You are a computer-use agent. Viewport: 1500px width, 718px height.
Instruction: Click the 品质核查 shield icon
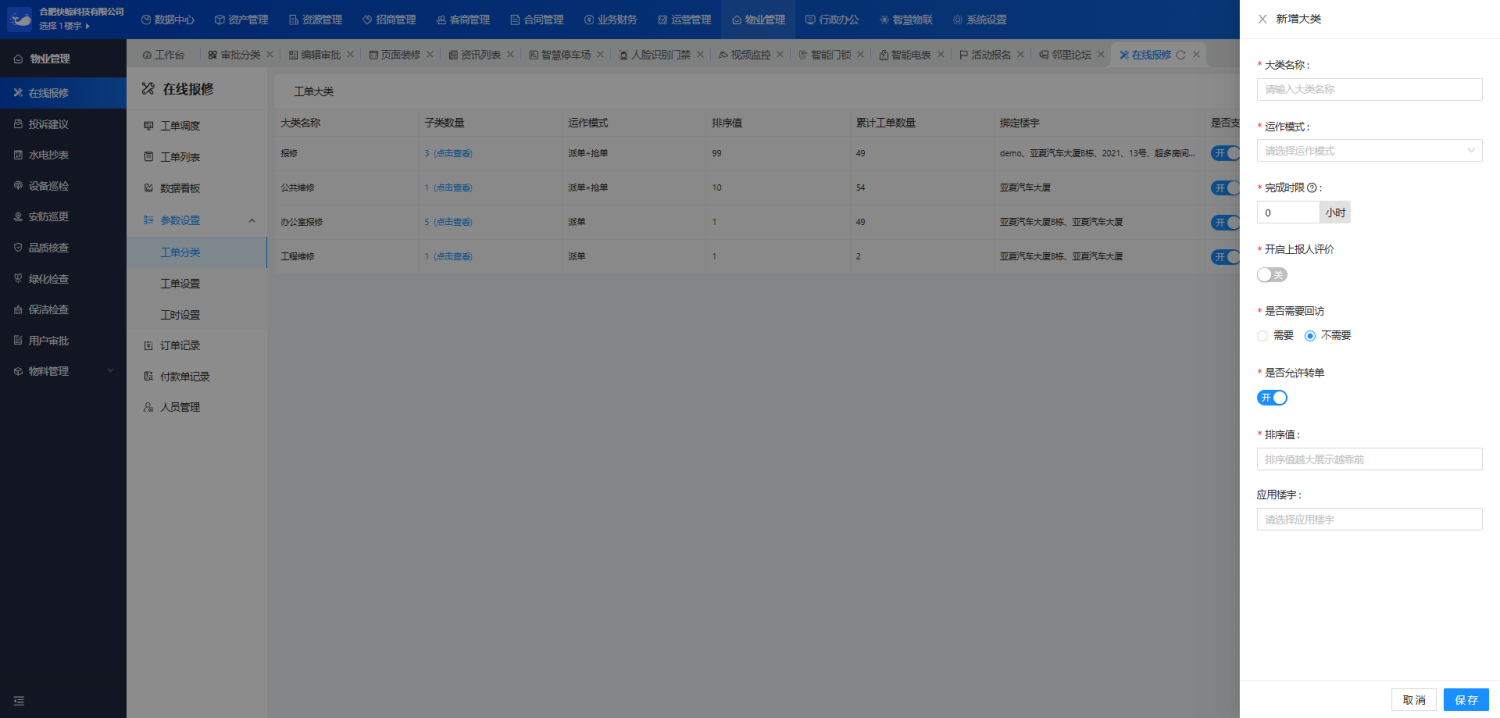click(18, 248)
